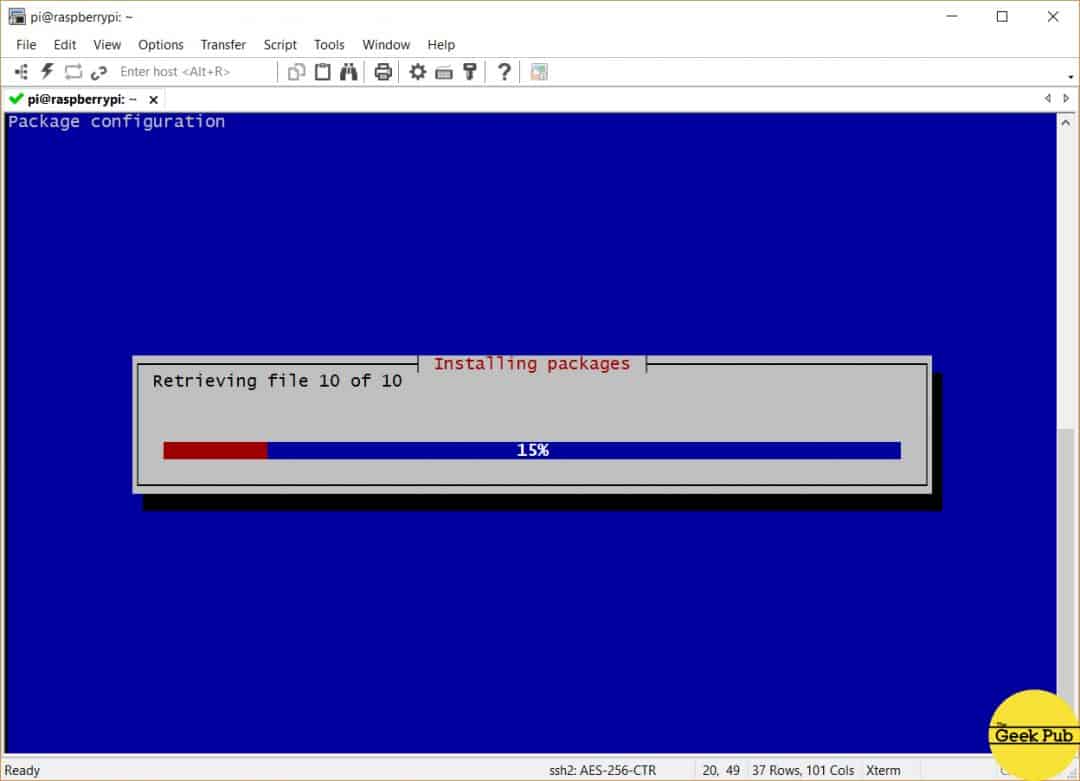Open the Script menu

point(280,44)
